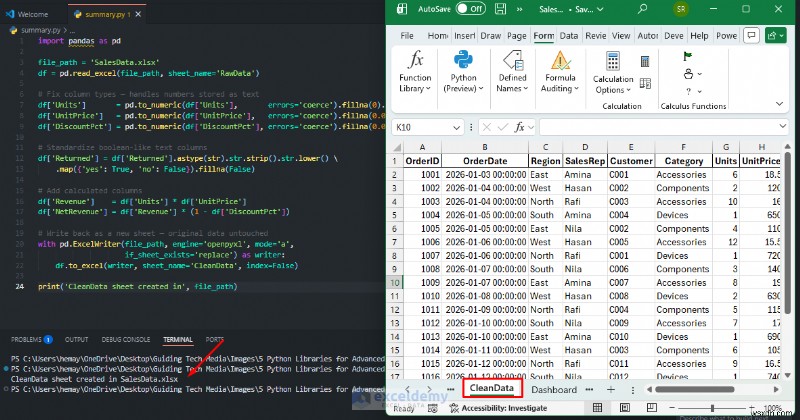Switch to Page Break Preview icon
Image resolution: width=800 pixels, height=420 pixels.
(x=652, y=408)
